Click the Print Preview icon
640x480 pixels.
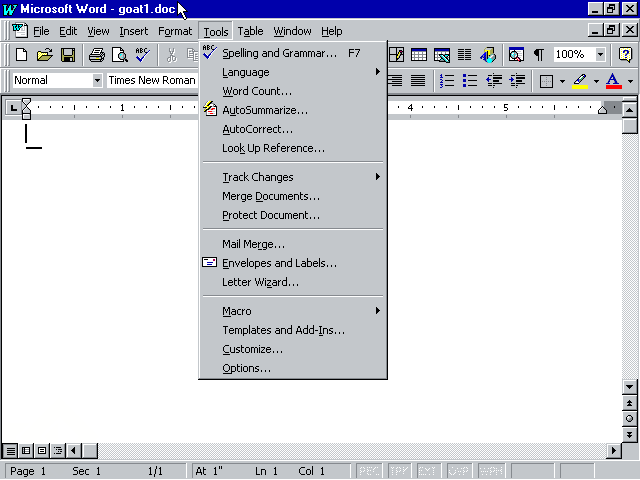[120, 54]
